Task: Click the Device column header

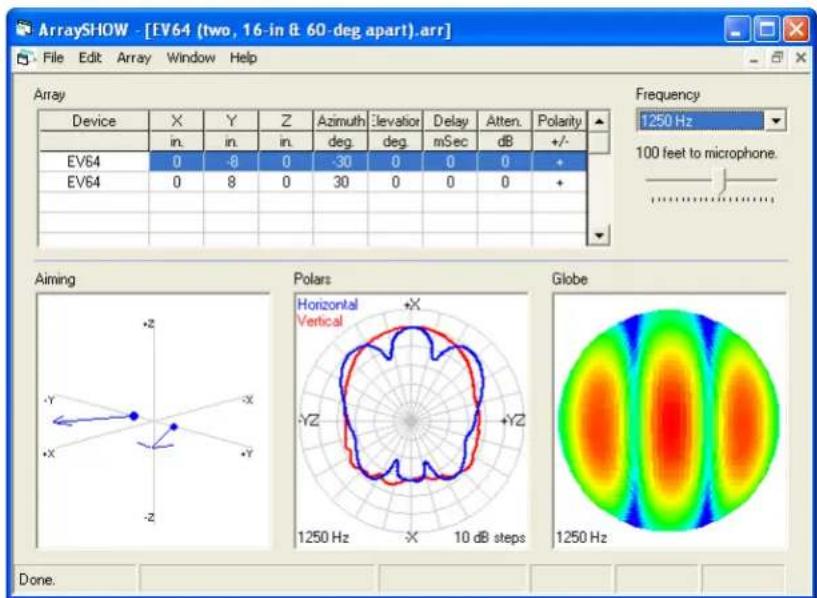Action: pyautogui.click(x=94, y=121)
